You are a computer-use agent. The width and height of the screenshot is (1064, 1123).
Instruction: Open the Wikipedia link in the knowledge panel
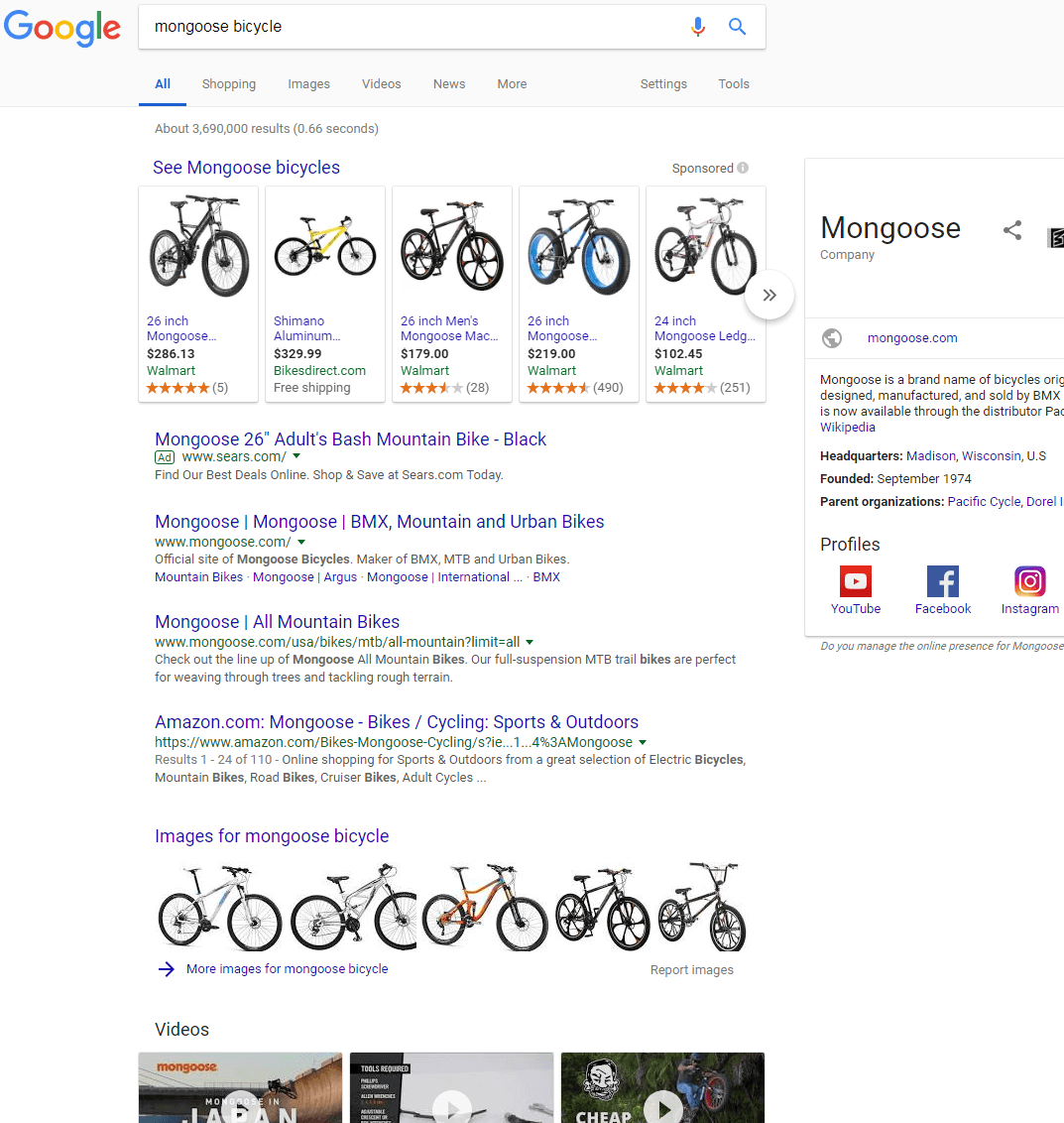[848, 427]
